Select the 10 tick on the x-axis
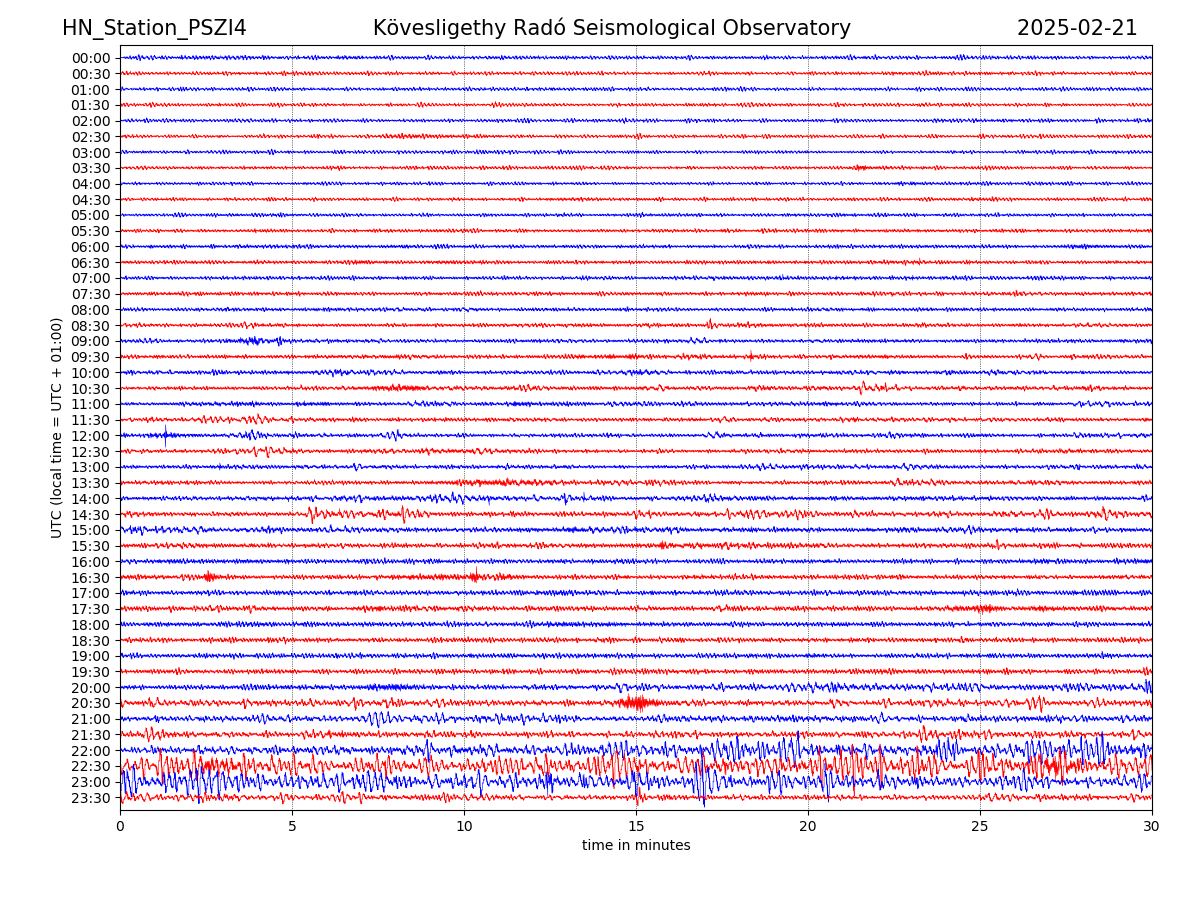The height and width of the screenshot is (900, 1200). 464,827
